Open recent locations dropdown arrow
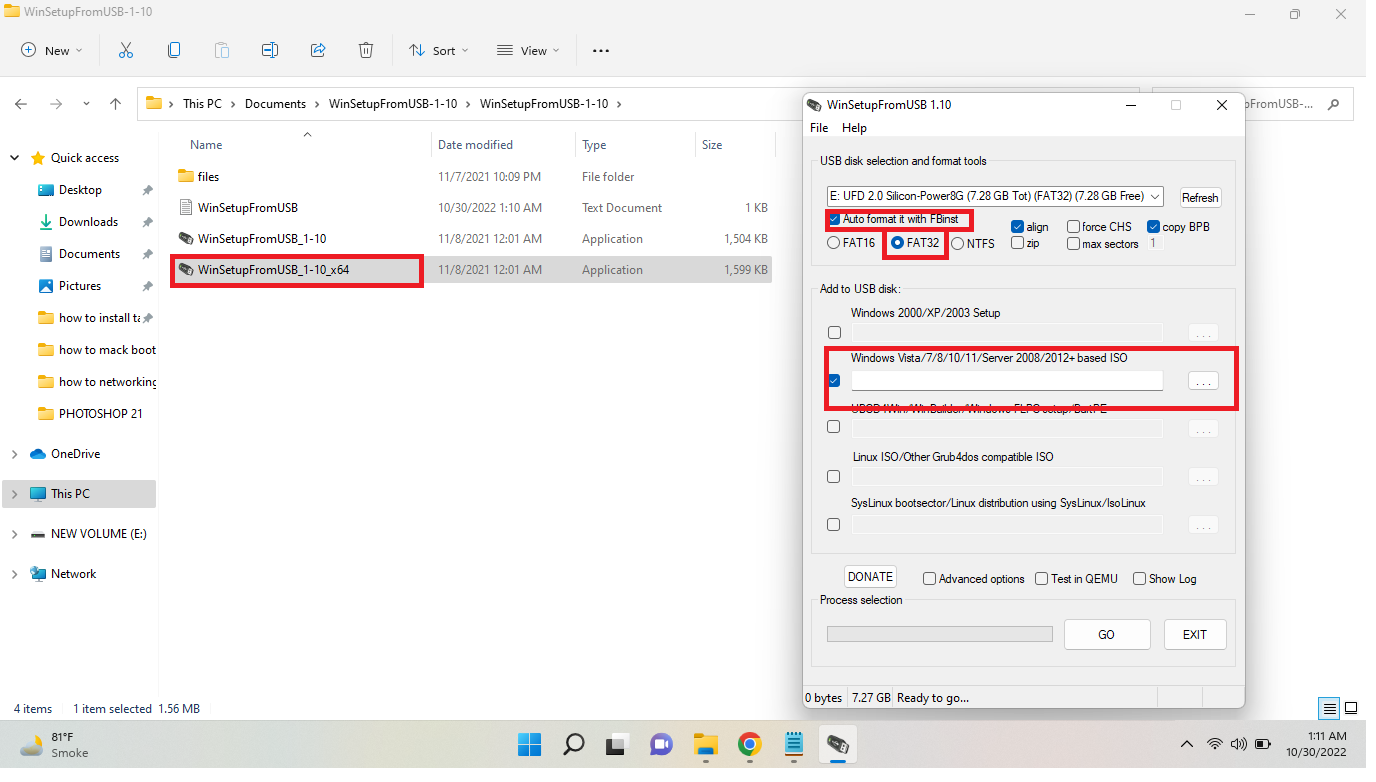Image resolution: width=1376 pixels, height=782 pixels. pyautogui.click(x=86, y=103)
